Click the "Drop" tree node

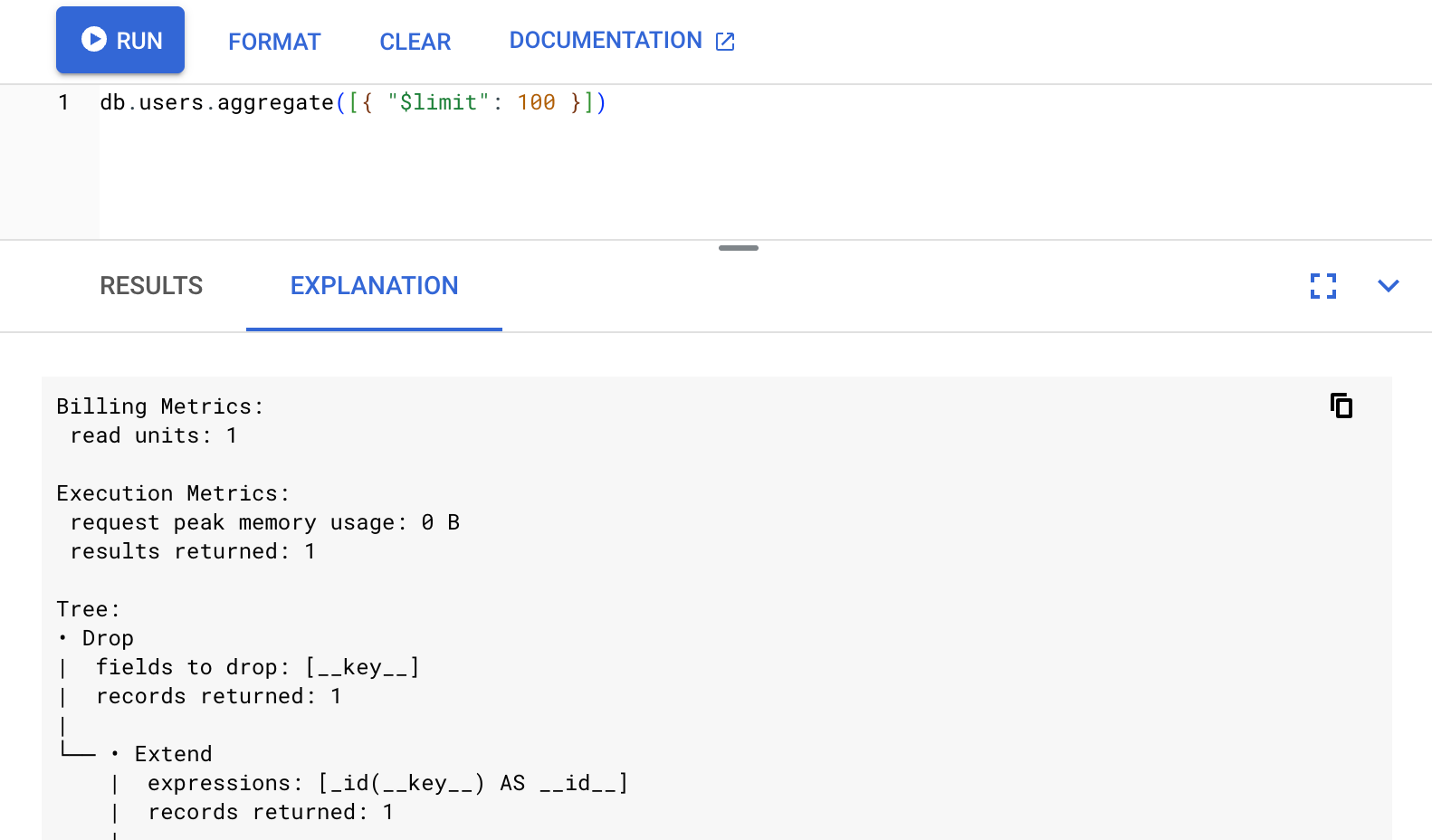point(108,638)
